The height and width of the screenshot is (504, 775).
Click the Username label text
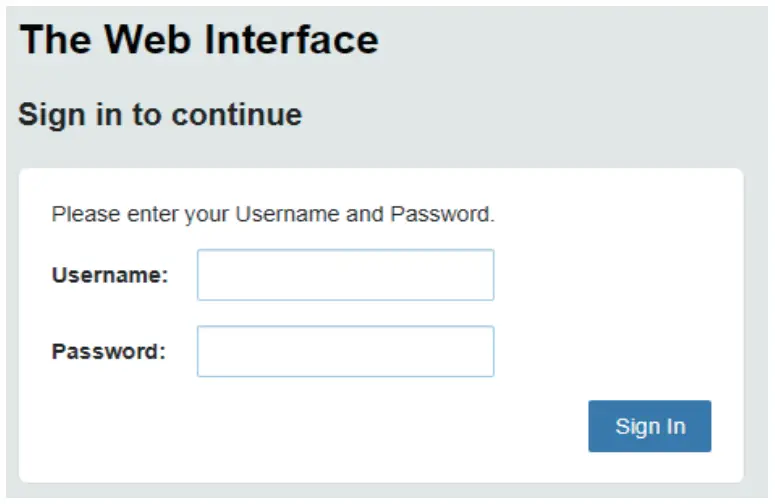coord(110,275)
